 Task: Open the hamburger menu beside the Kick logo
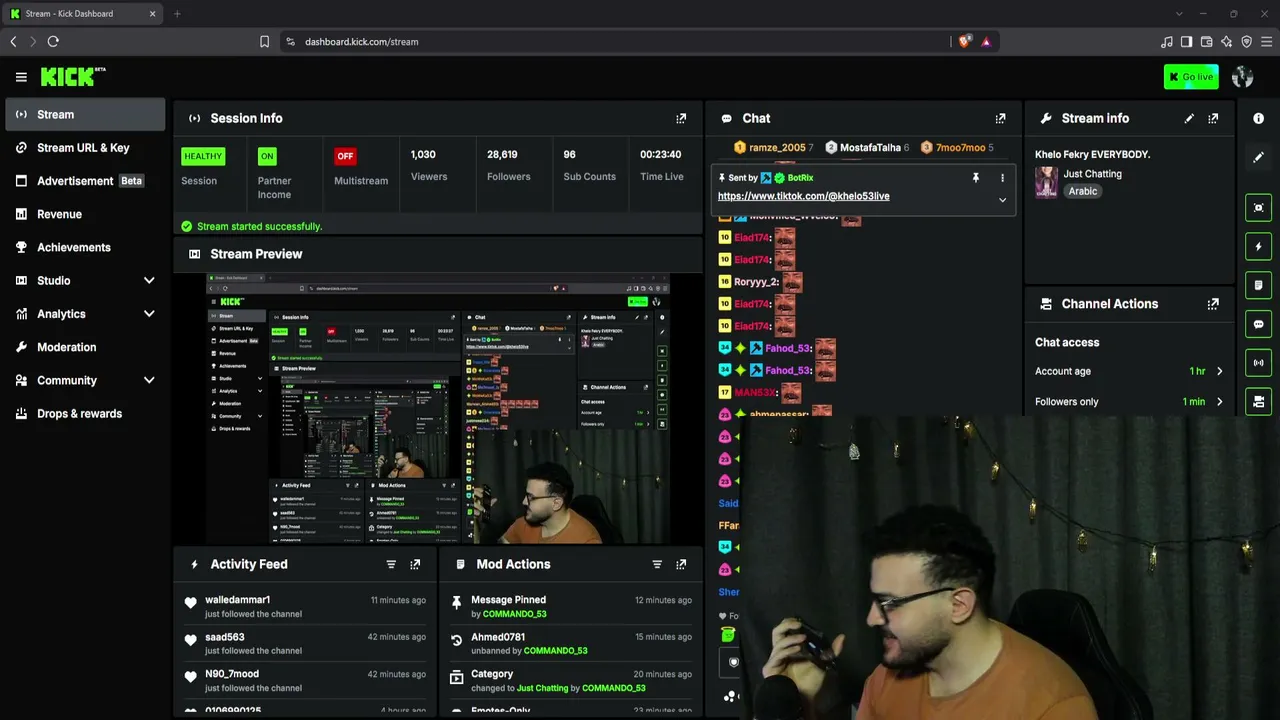point(21,77)
